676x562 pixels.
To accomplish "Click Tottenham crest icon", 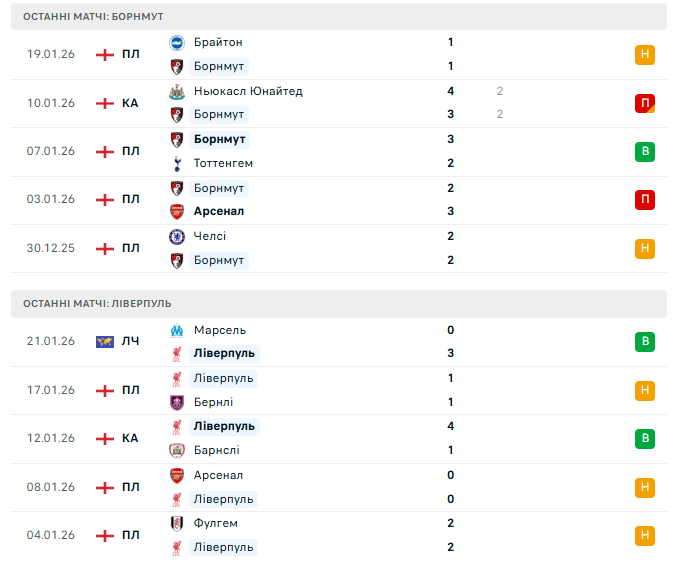I will (x=177, y=163).
